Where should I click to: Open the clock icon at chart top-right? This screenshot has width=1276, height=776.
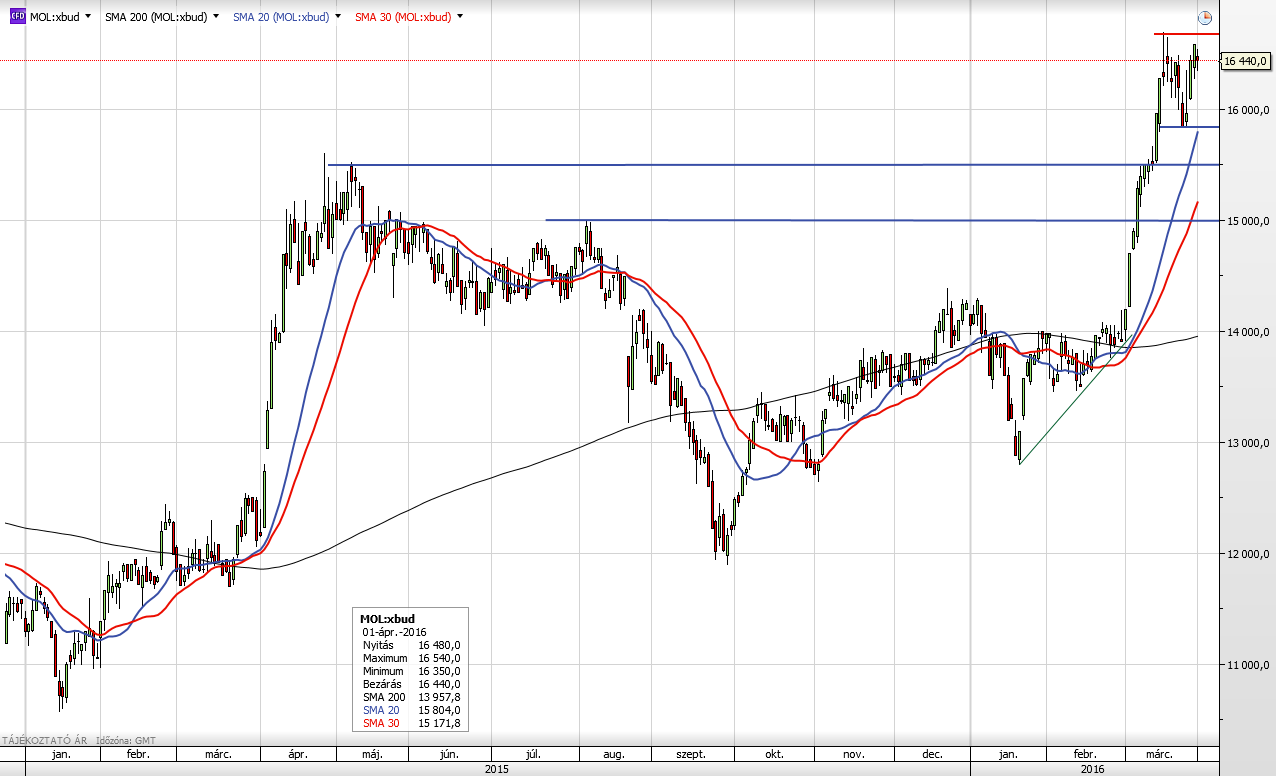pyautogui.click(x=1205, y=18)
